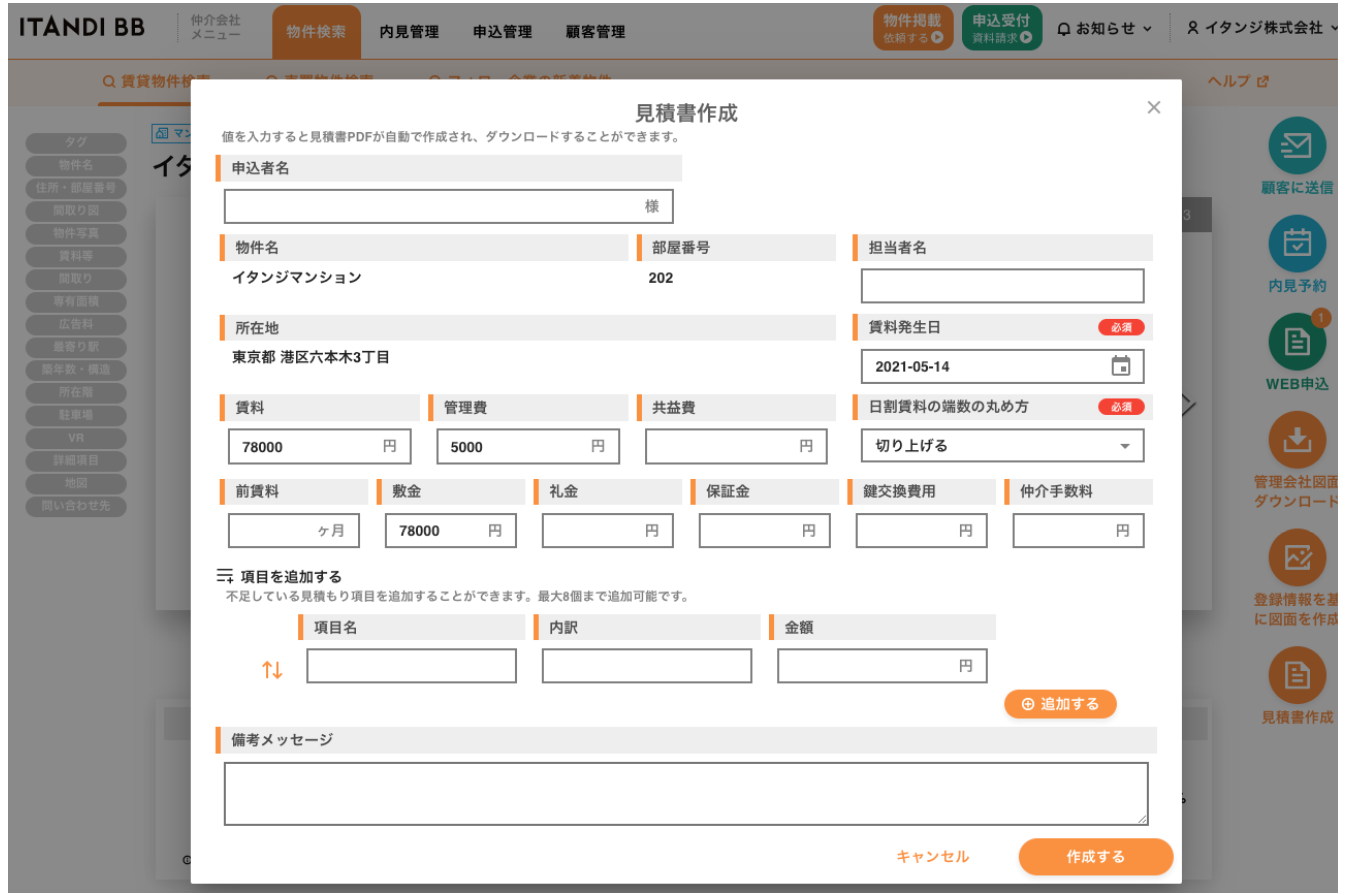Select the タグ filter in background list
The image size is (1350, 895).
pos(76,142)
